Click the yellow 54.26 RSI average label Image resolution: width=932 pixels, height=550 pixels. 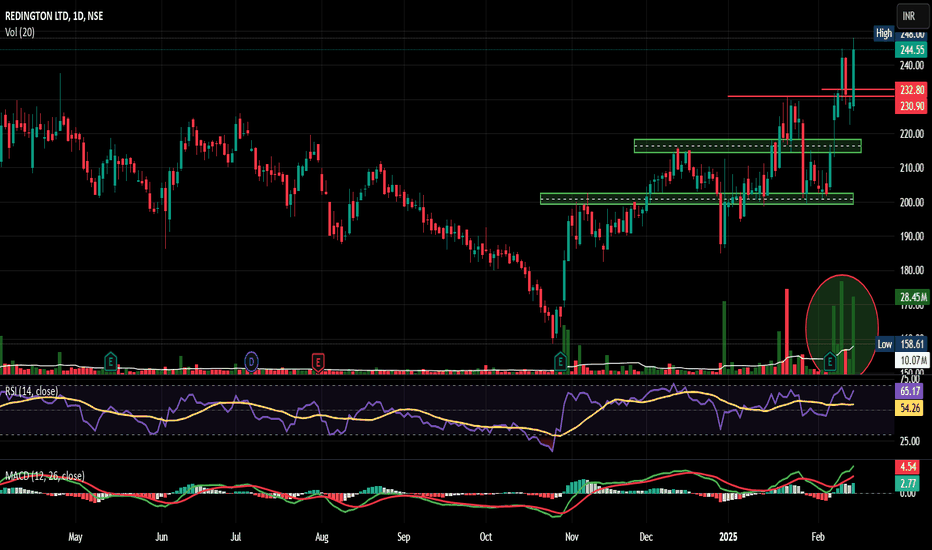910,408
